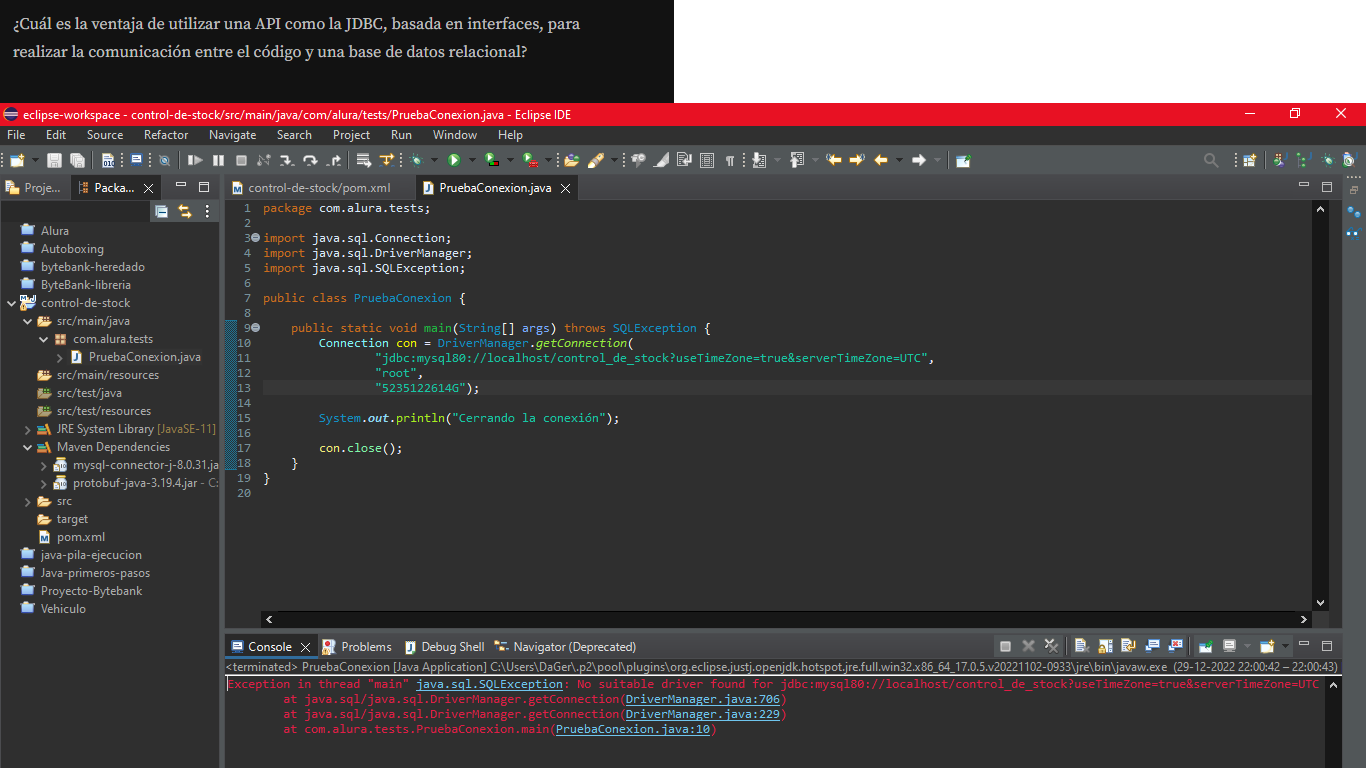Toggle Link with Editor in Package Explorer
The image size is (1366, 768).
point(185,211)
